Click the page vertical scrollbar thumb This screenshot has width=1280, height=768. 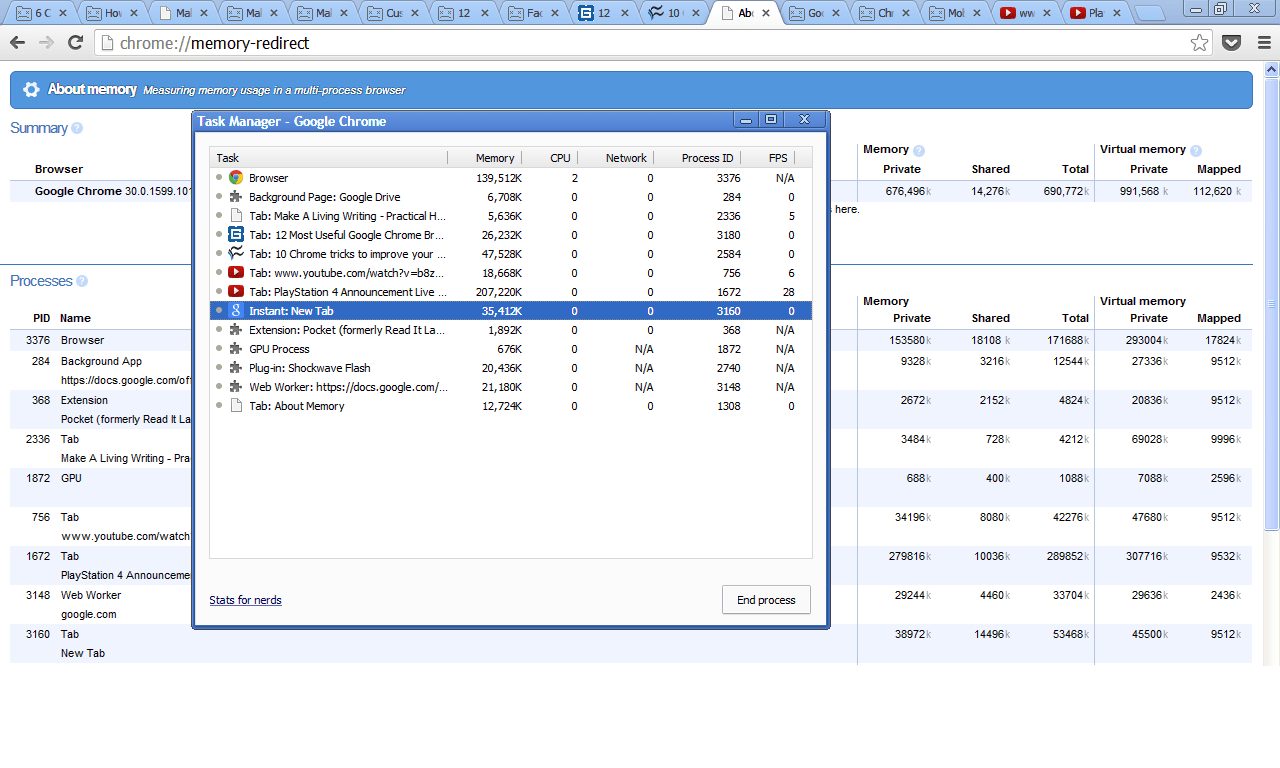tap(1272, 303)
